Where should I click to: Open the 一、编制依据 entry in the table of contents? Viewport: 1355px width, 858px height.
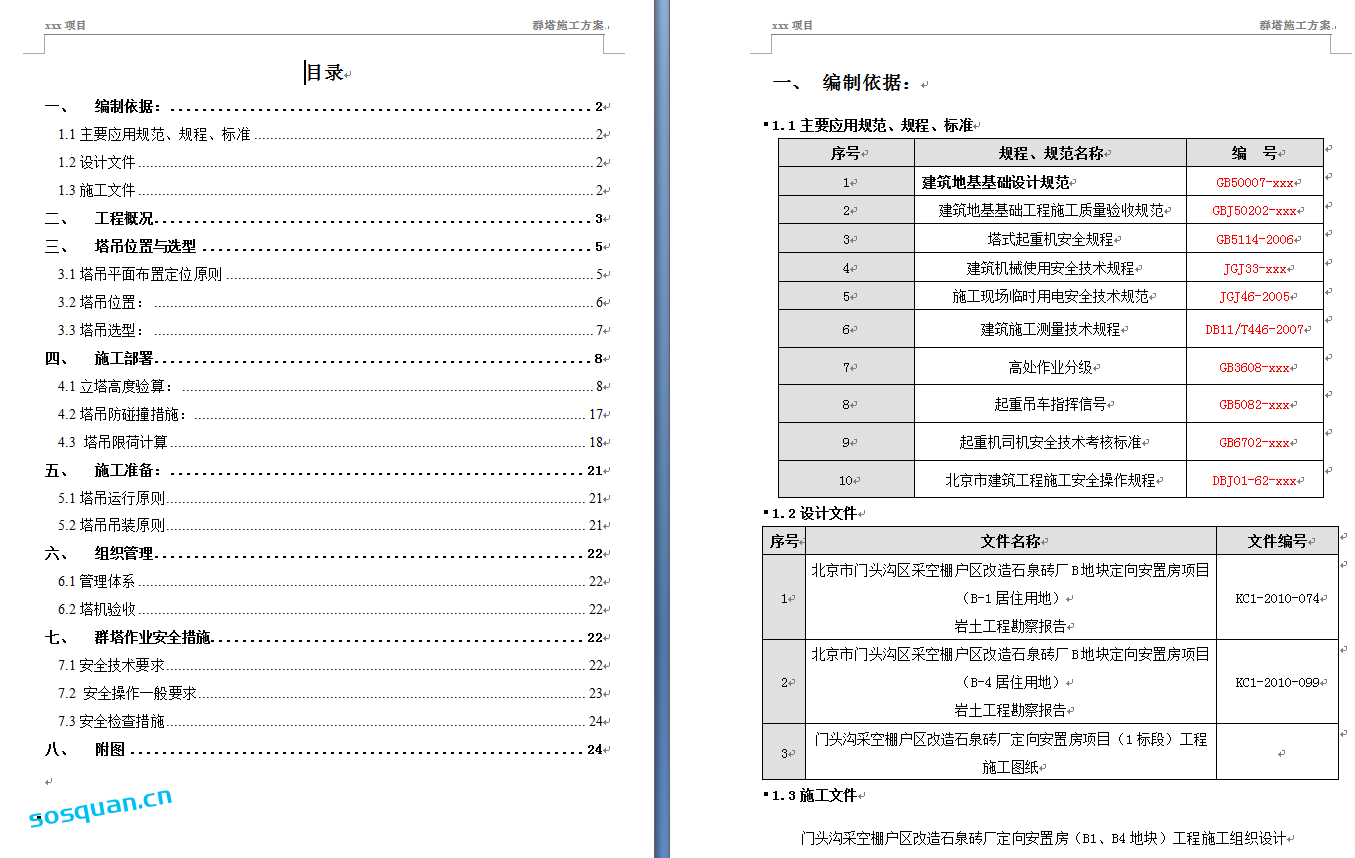(128, 107)
